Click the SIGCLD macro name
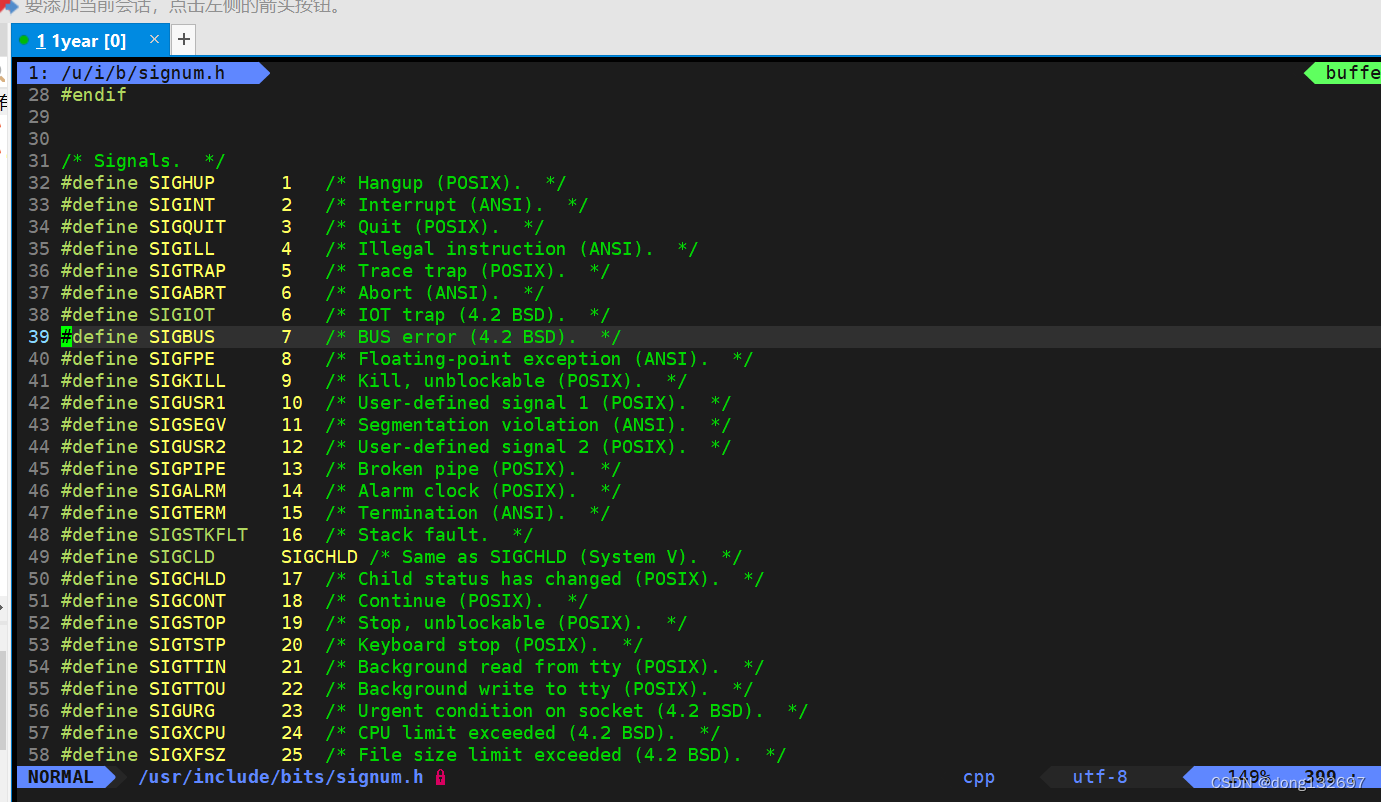 click(x=182, y=557)
